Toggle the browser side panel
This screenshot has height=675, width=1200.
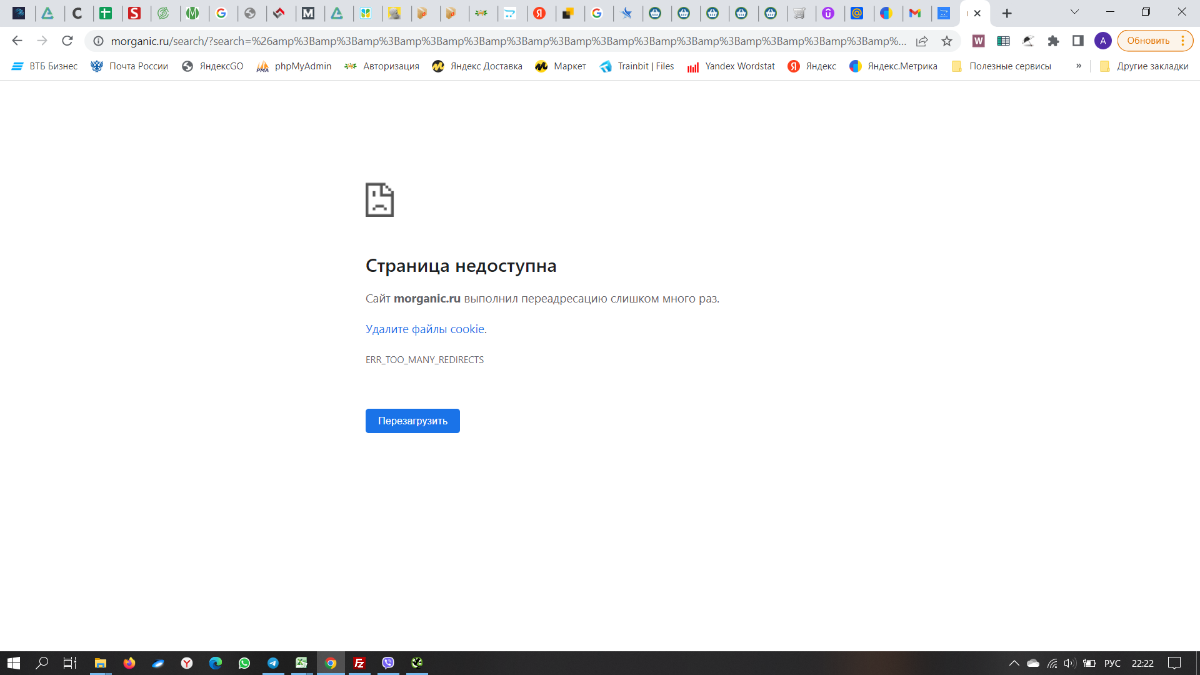click(x=1078, y=41)
